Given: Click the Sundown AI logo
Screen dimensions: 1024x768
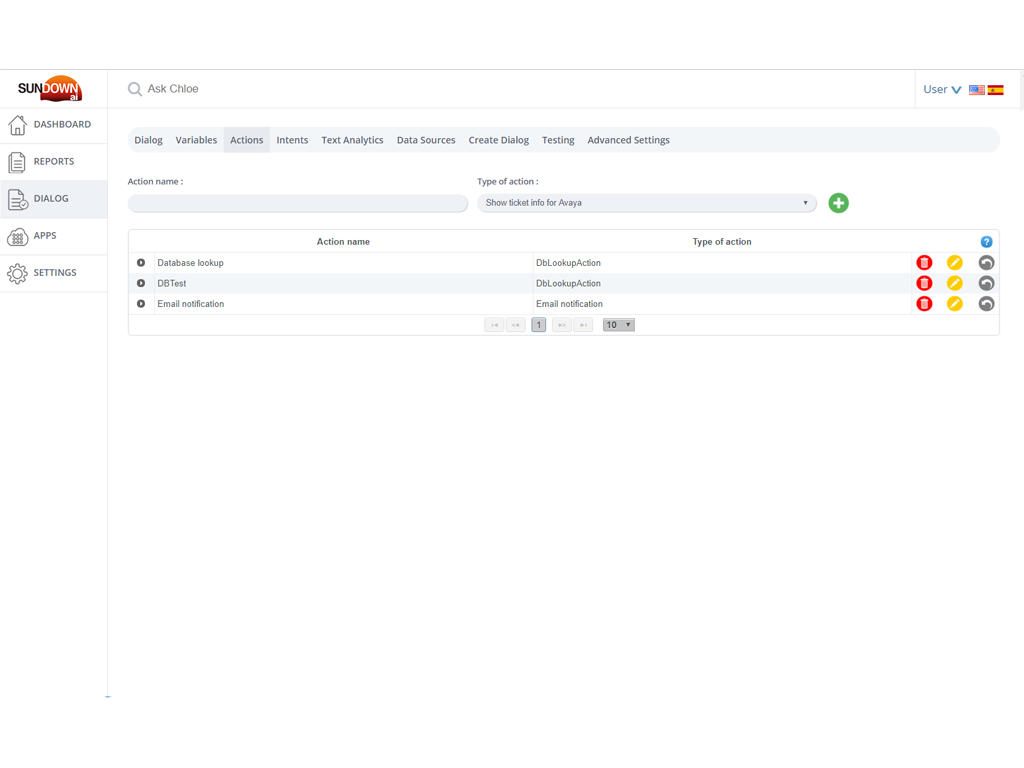Looking at the screenshot, I should pos(50,89).
